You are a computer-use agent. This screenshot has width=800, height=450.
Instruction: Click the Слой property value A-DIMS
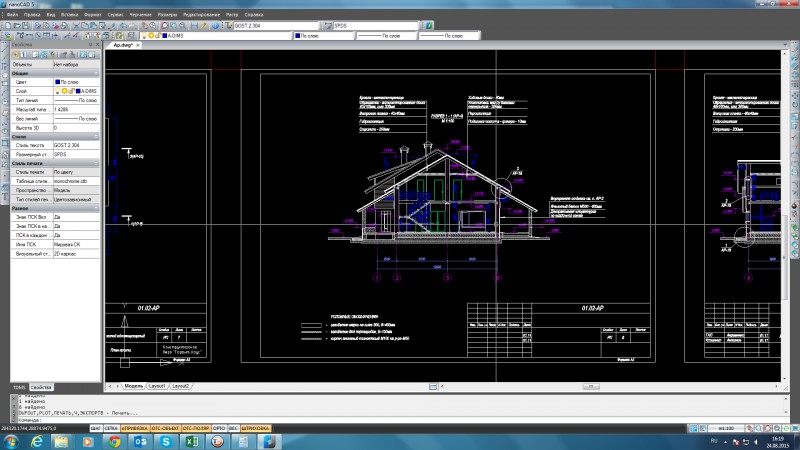tap(76, 91)
